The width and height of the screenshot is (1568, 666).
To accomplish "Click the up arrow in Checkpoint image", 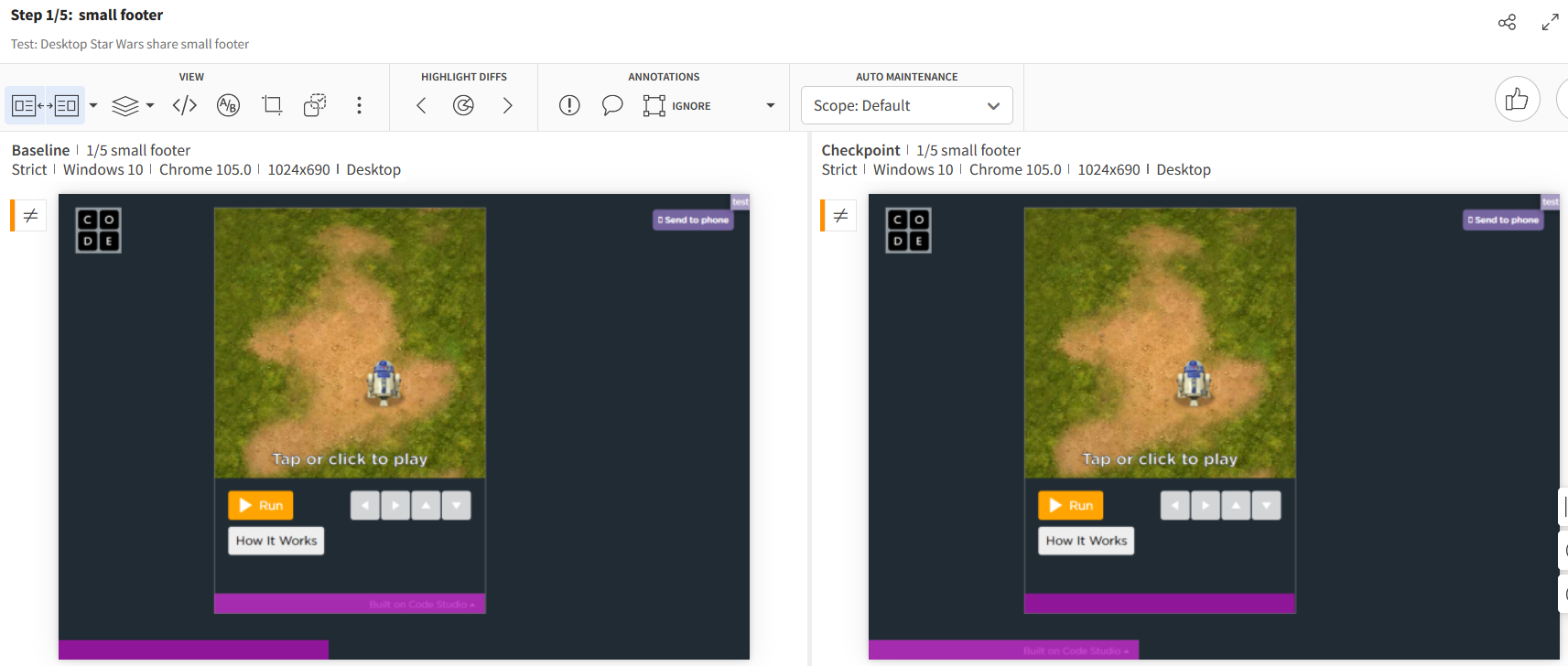I will pos(1236,505).
